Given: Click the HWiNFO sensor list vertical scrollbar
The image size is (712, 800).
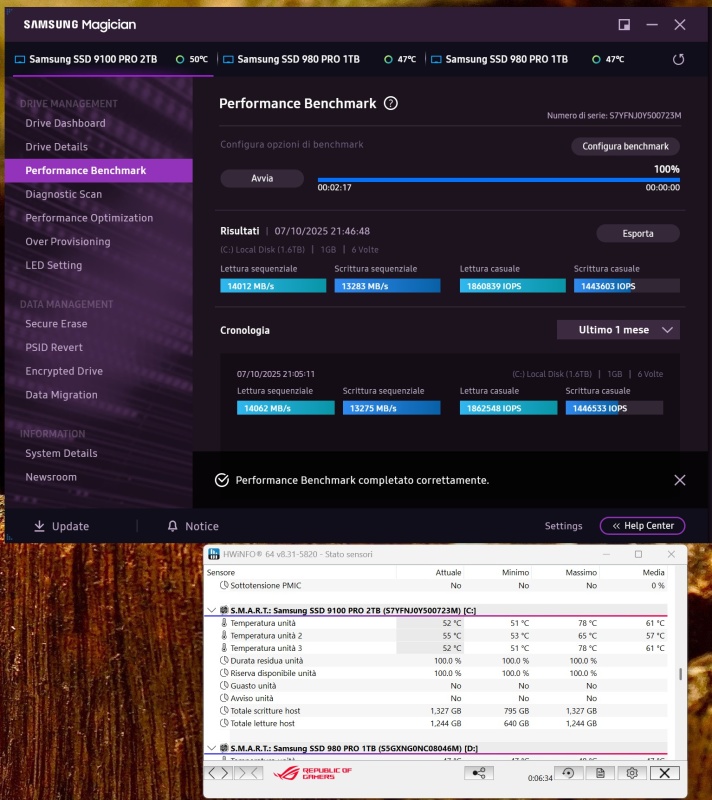Looking at the screenshot, I should (681, 674).
